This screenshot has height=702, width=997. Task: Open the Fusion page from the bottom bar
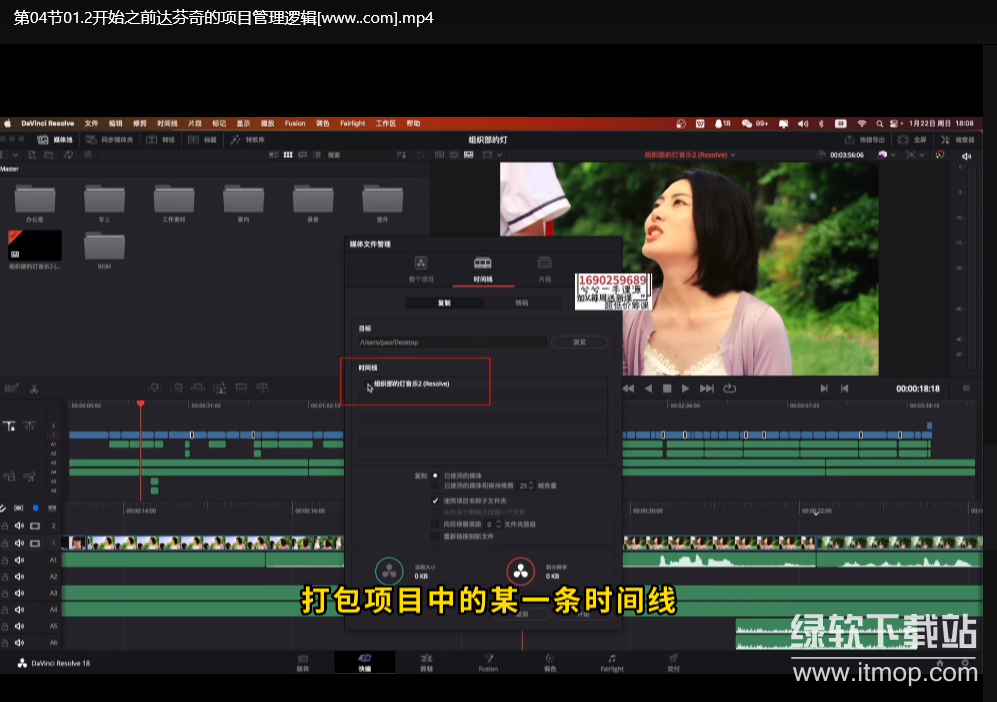click(x=487, y=662)
